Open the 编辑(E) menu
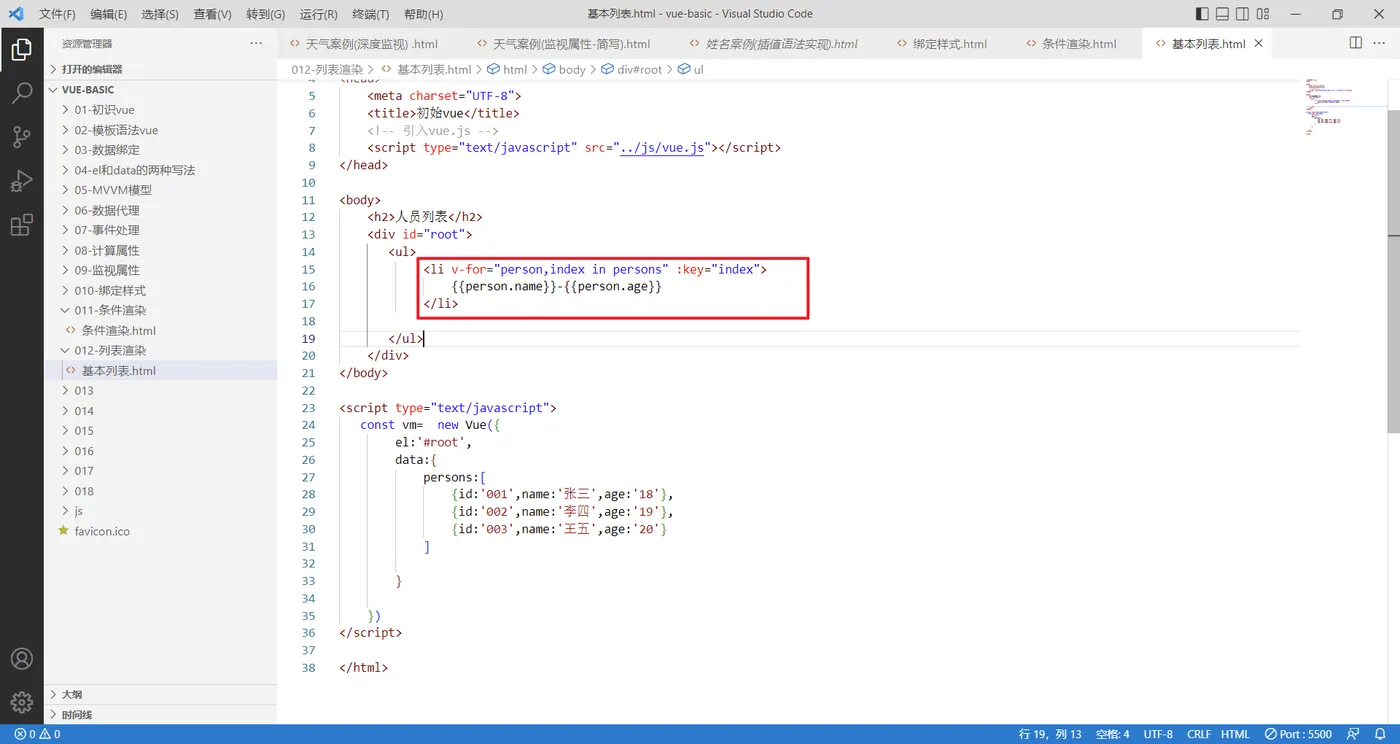The width and height of the screenshot is (1400, 744). coord(108,14)
